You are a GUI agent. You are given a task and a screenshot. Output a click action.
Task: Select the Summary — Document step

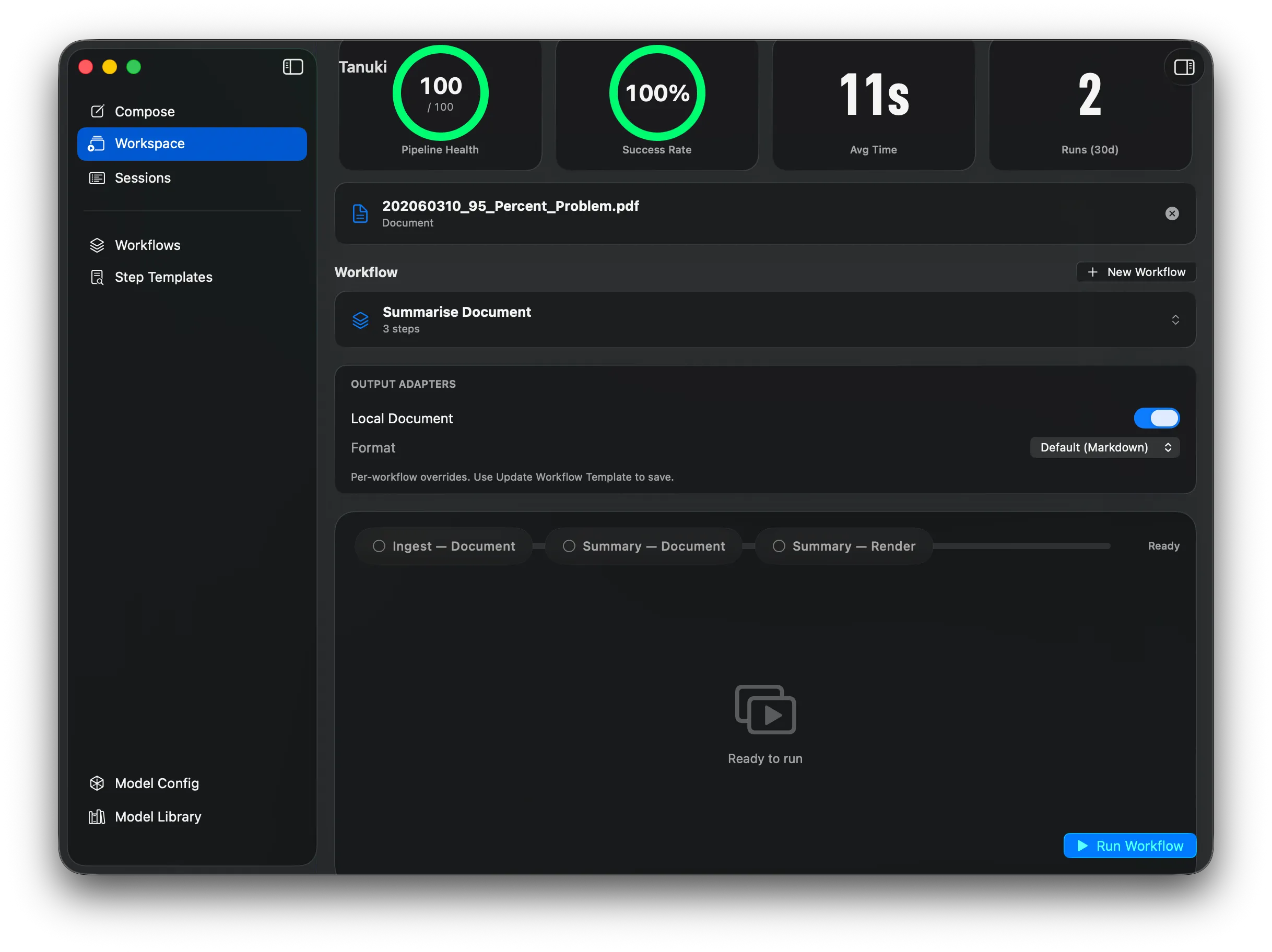pyautogui.click(x=643, y=545)
